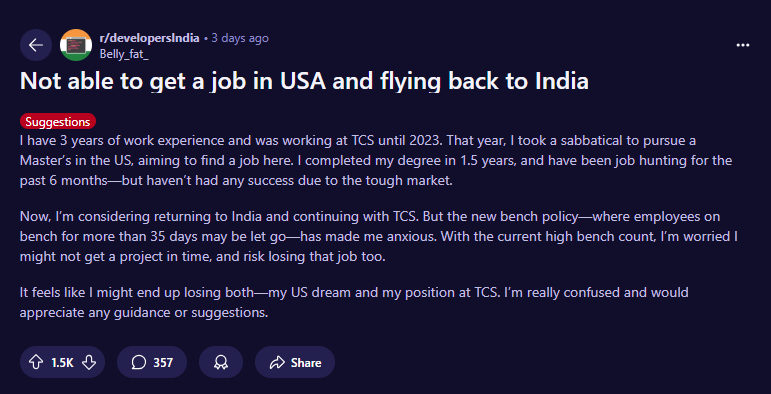Click the line 'appreciate any guidance or suggestions'
The image size is (771, 394).
[144, 313]
